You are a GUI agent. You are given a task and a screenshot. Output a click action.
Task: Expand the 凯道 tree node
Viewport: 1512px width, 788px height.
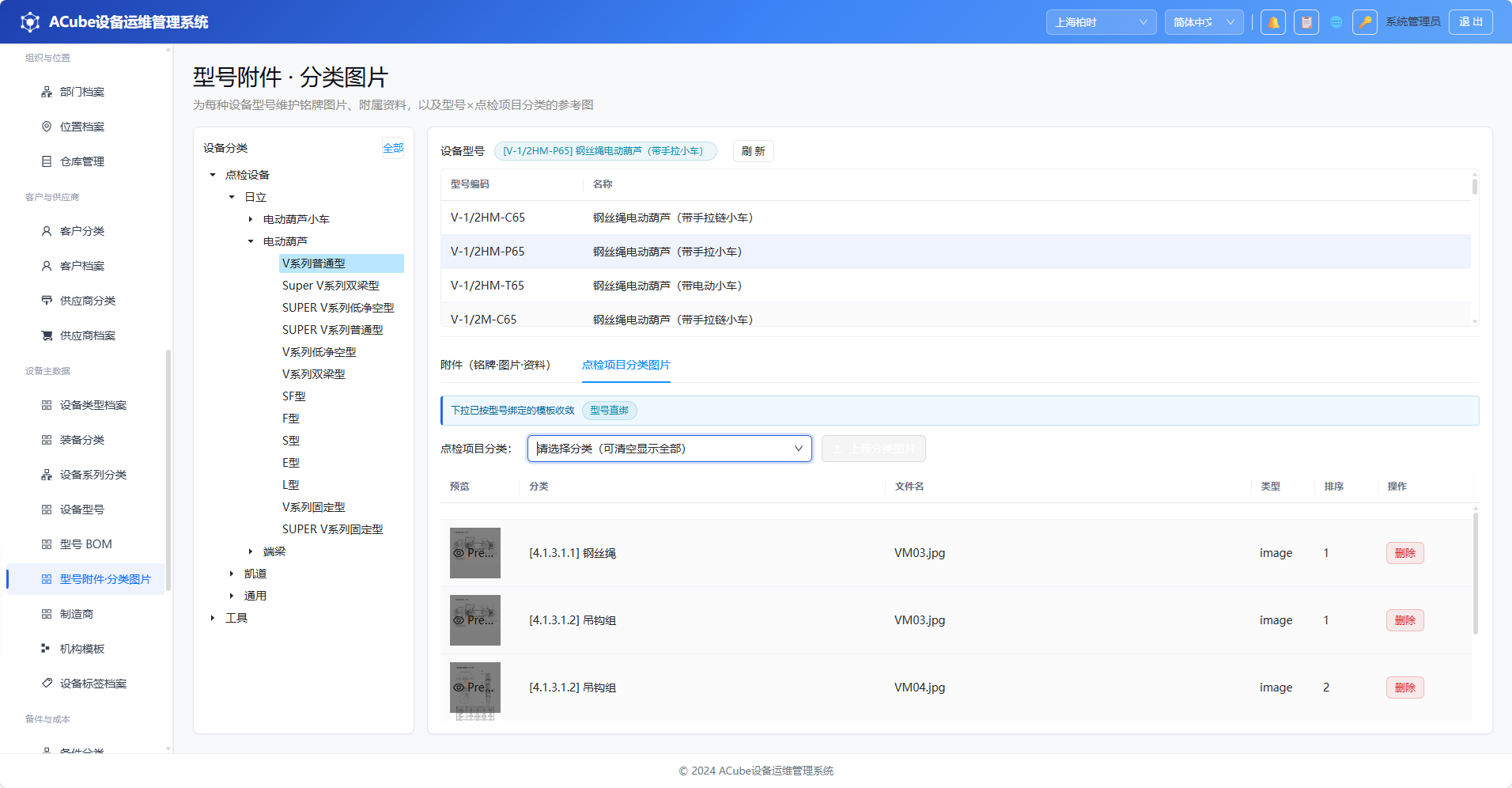[x=232, y=574]
